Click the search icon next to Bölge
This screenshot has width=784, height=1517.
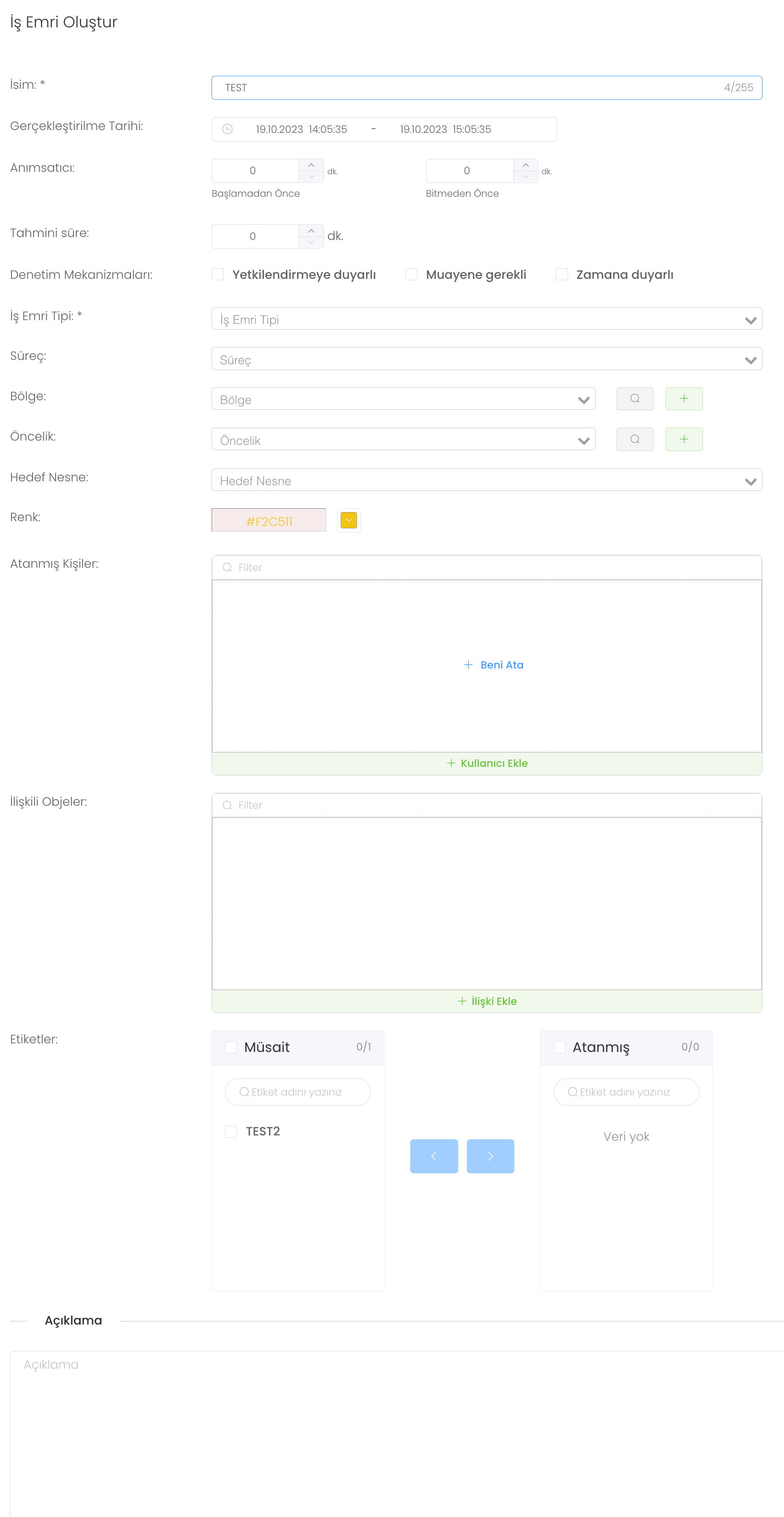point(634,399)
